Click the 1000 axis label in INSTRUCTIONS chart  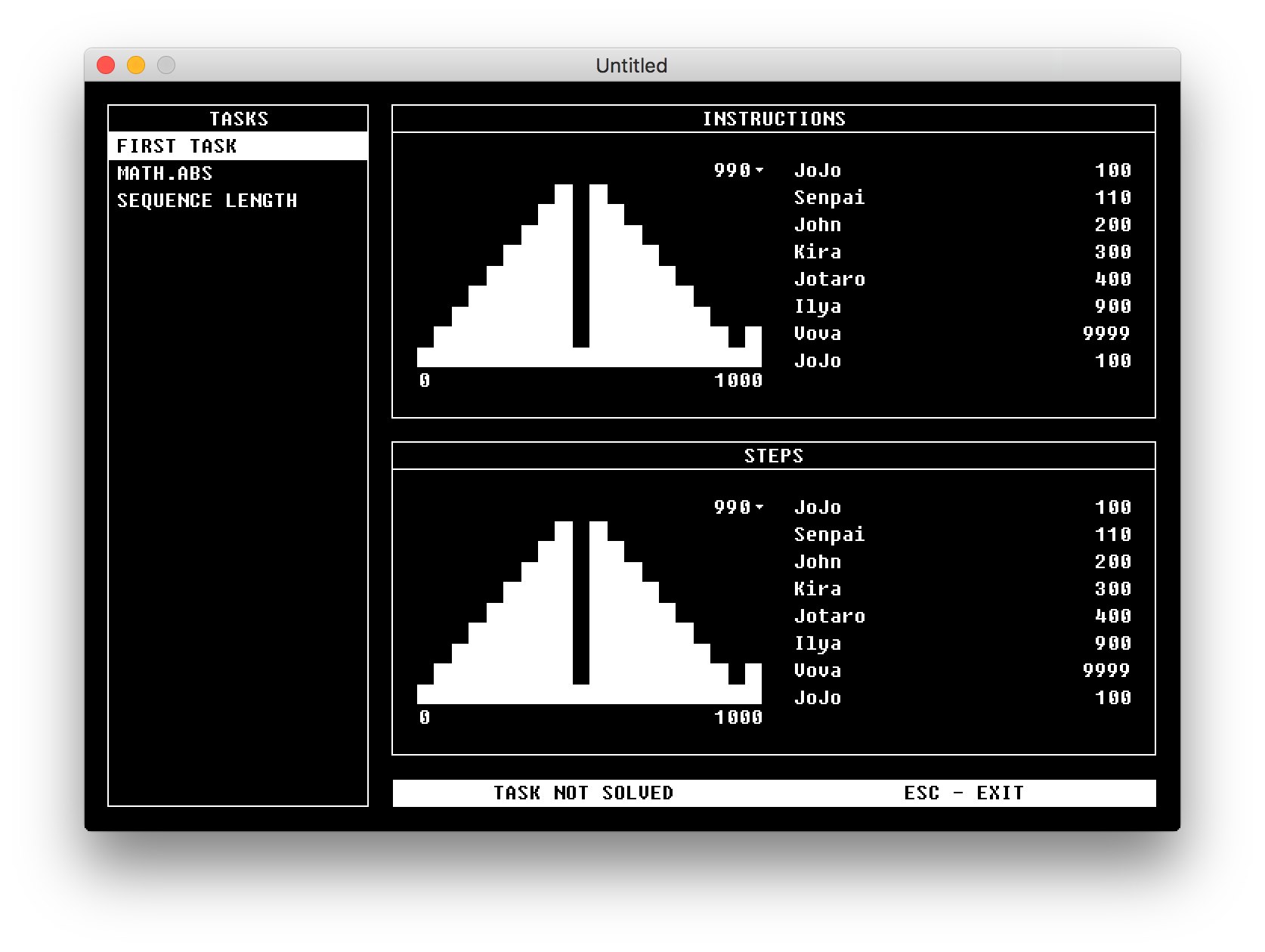tap(738, 380)
